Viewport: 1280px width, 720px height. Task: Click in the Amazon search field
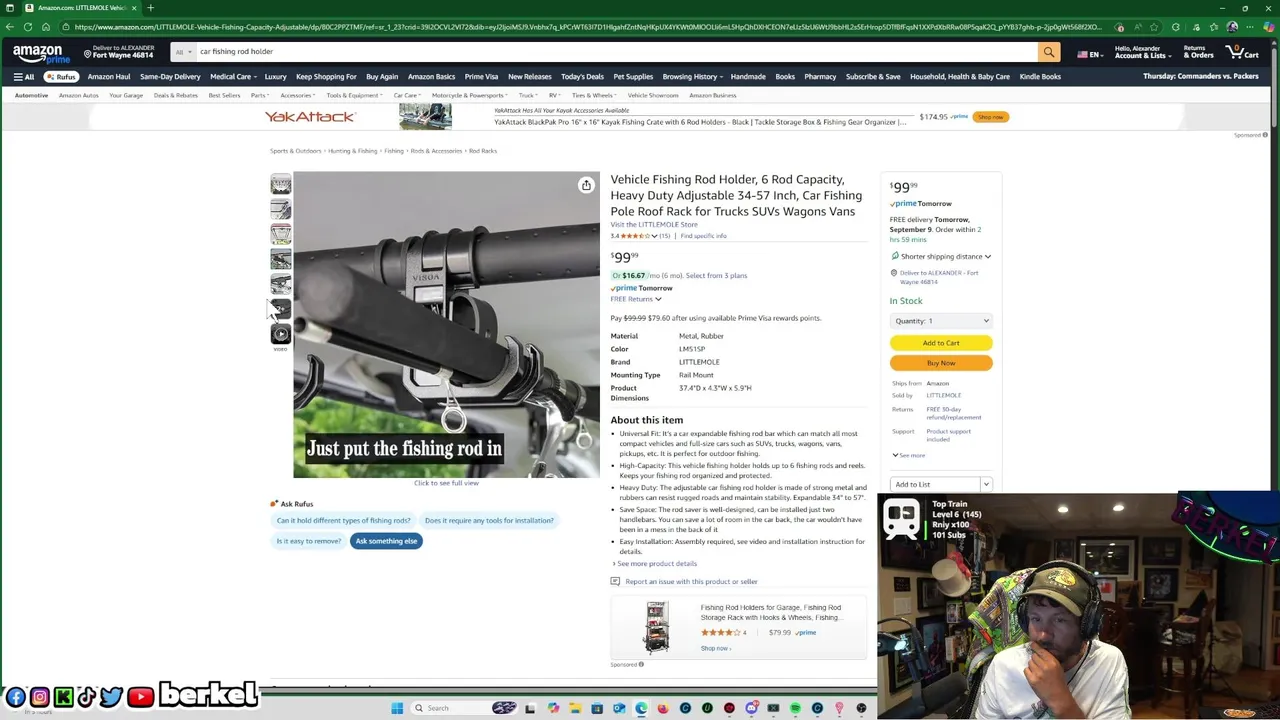click(616, 52)
